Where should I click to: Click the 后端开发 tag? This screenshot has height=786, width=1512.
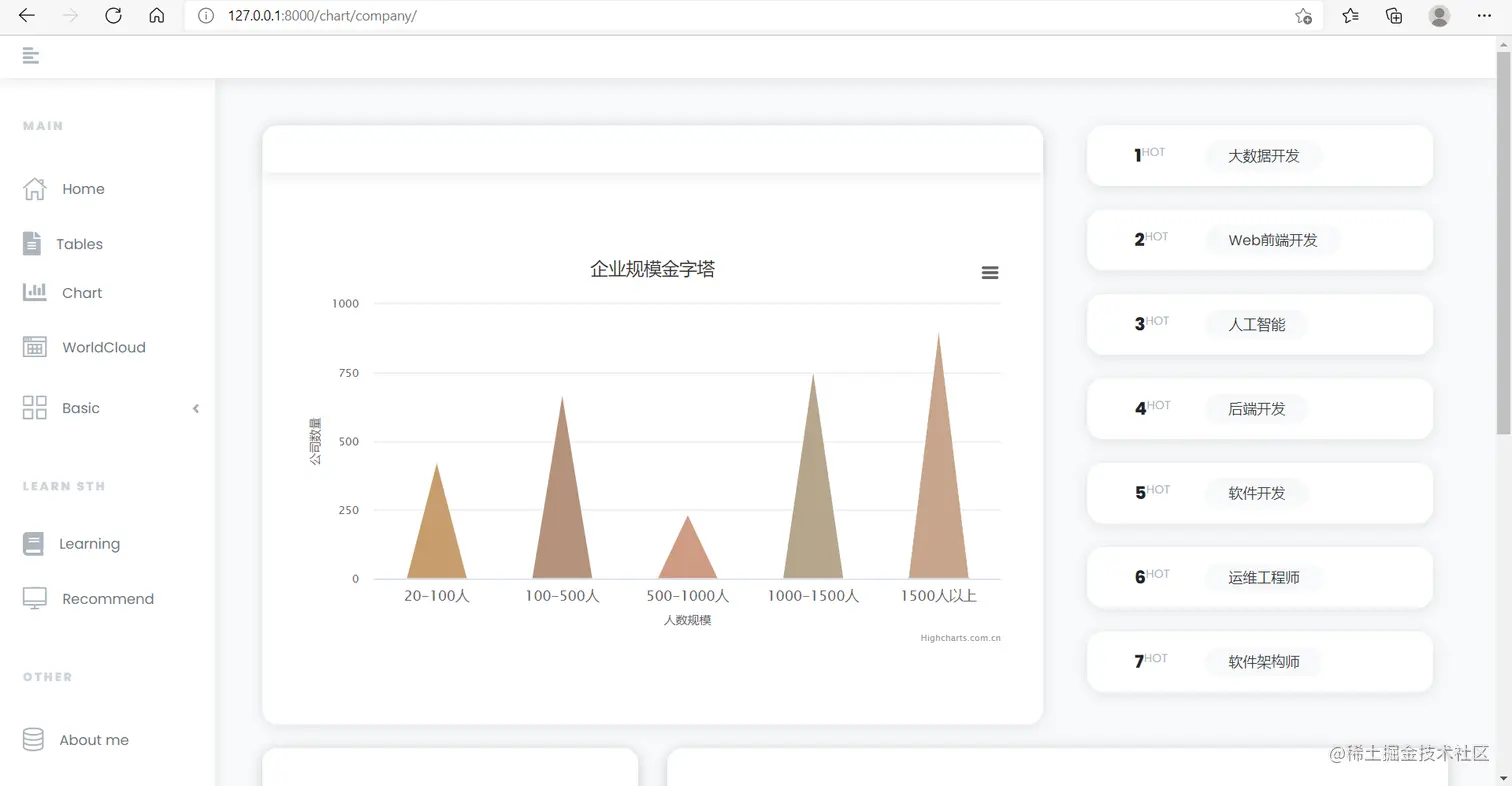1257,408
